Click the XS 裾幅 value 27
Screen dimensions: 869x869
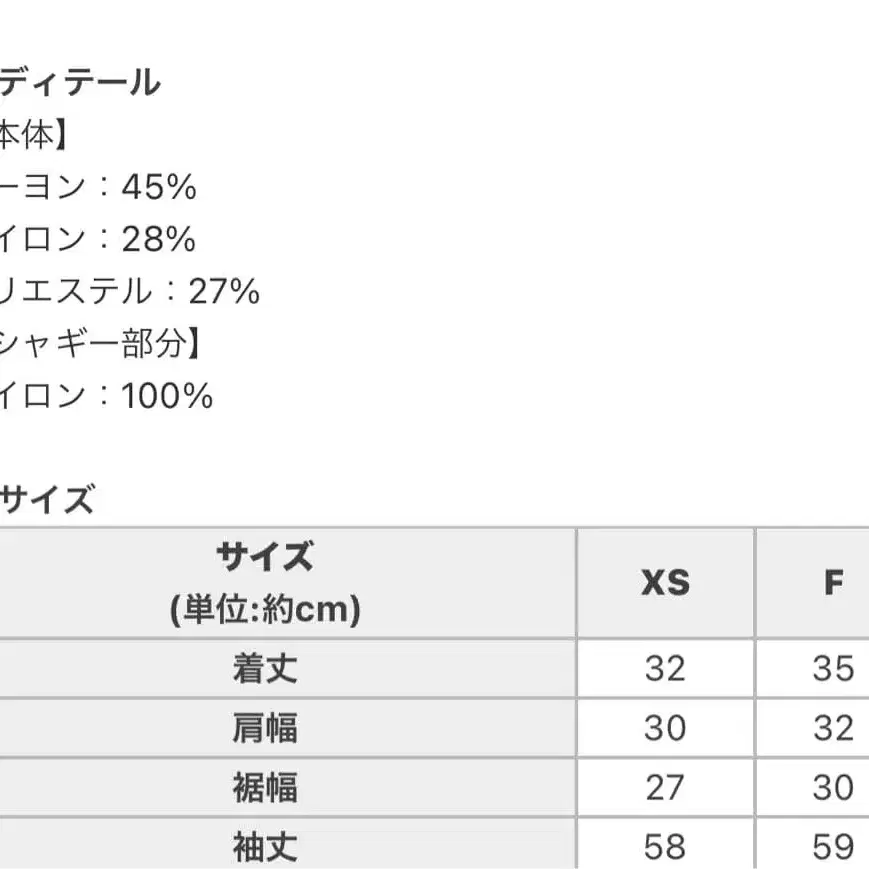point(665,788)
